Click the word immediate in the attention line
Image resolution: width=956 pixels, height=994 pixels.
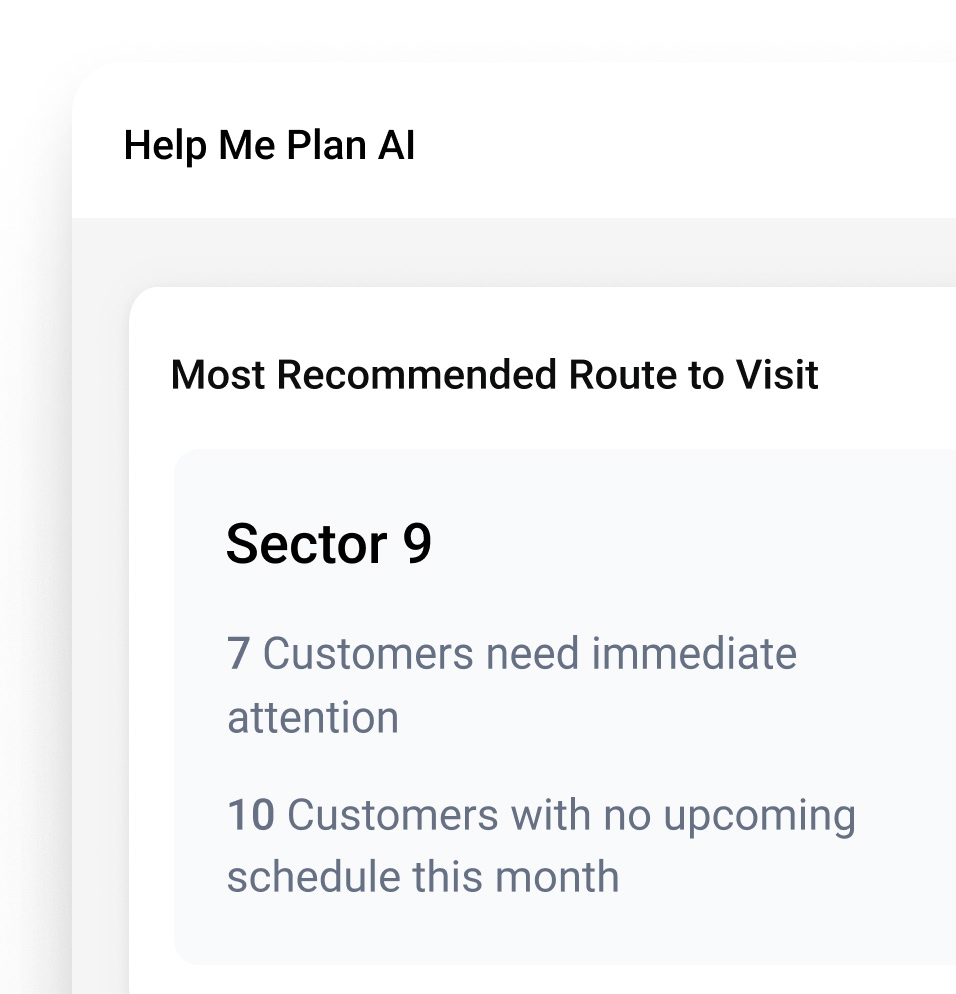[x=694, y=654]
